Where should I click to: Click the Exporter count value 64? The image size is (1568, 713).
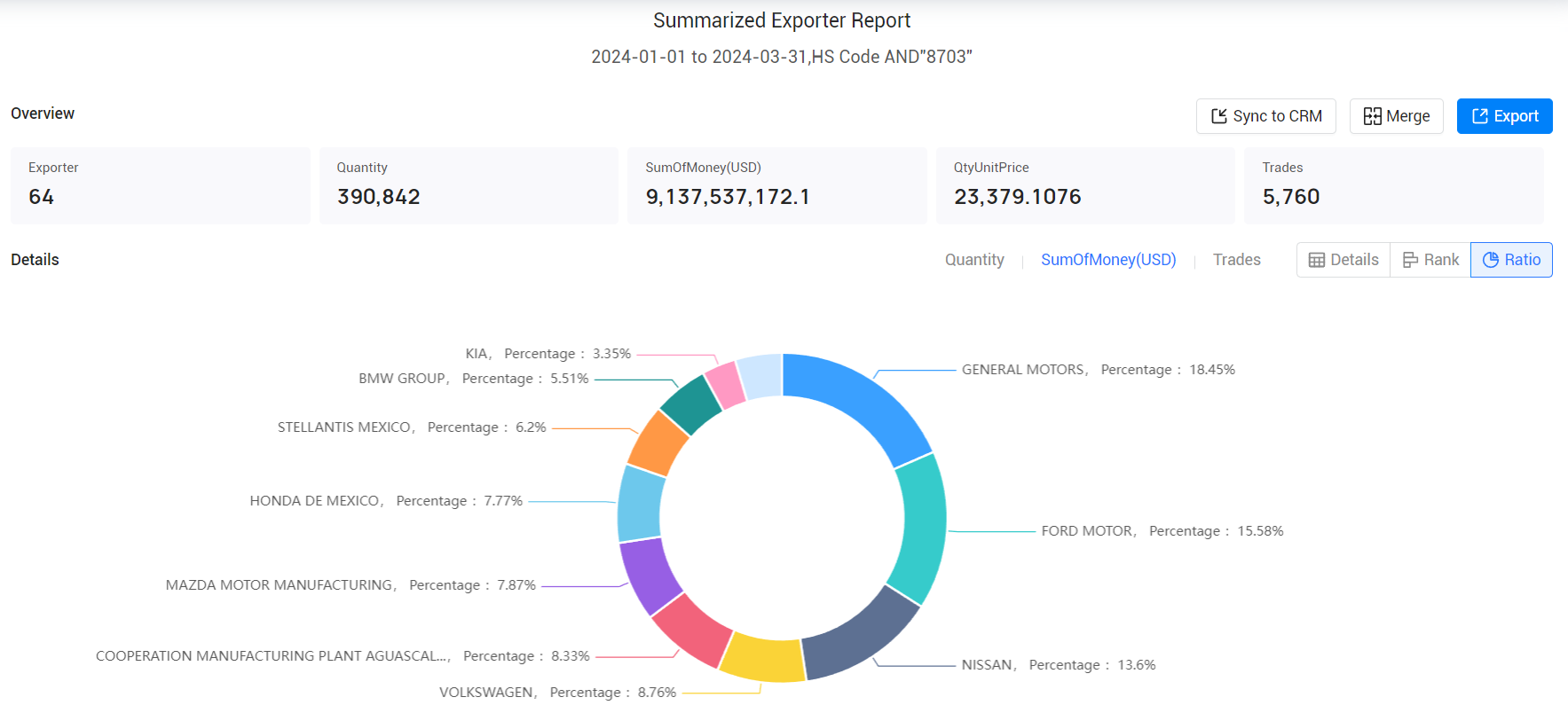tap(42, 197)
